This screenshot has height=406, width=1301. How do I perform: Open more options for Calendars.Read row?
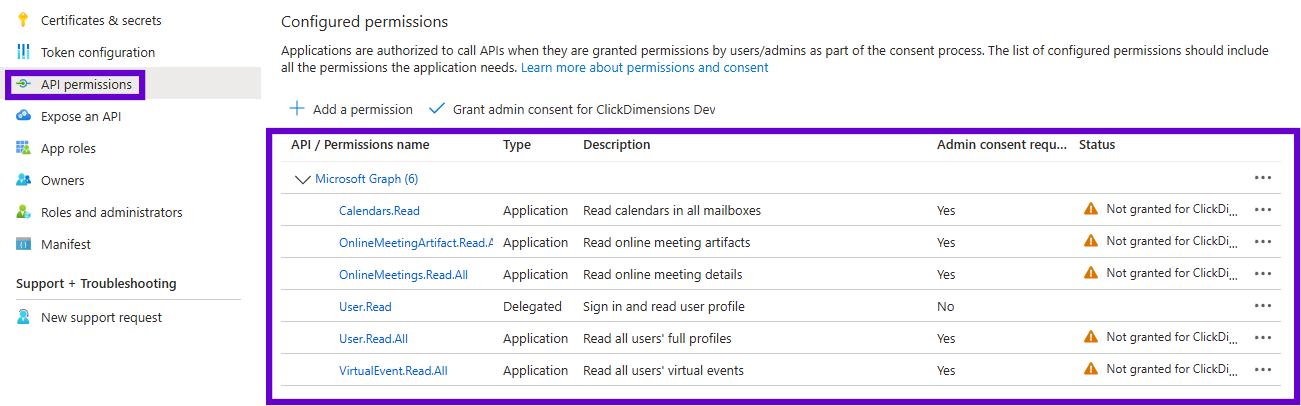(x=1263, y=210)
